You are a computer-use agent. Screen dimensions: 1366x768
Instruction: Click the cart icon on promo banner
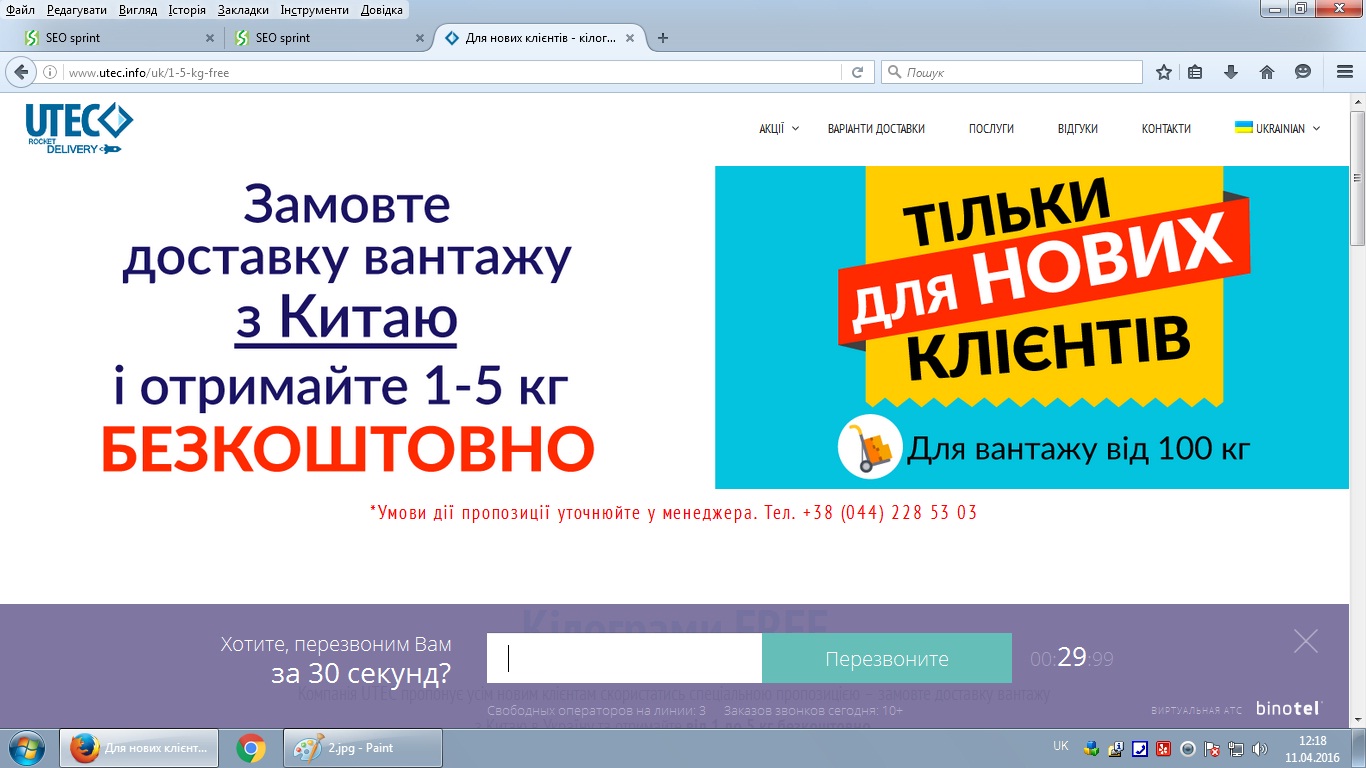point(870,447)
